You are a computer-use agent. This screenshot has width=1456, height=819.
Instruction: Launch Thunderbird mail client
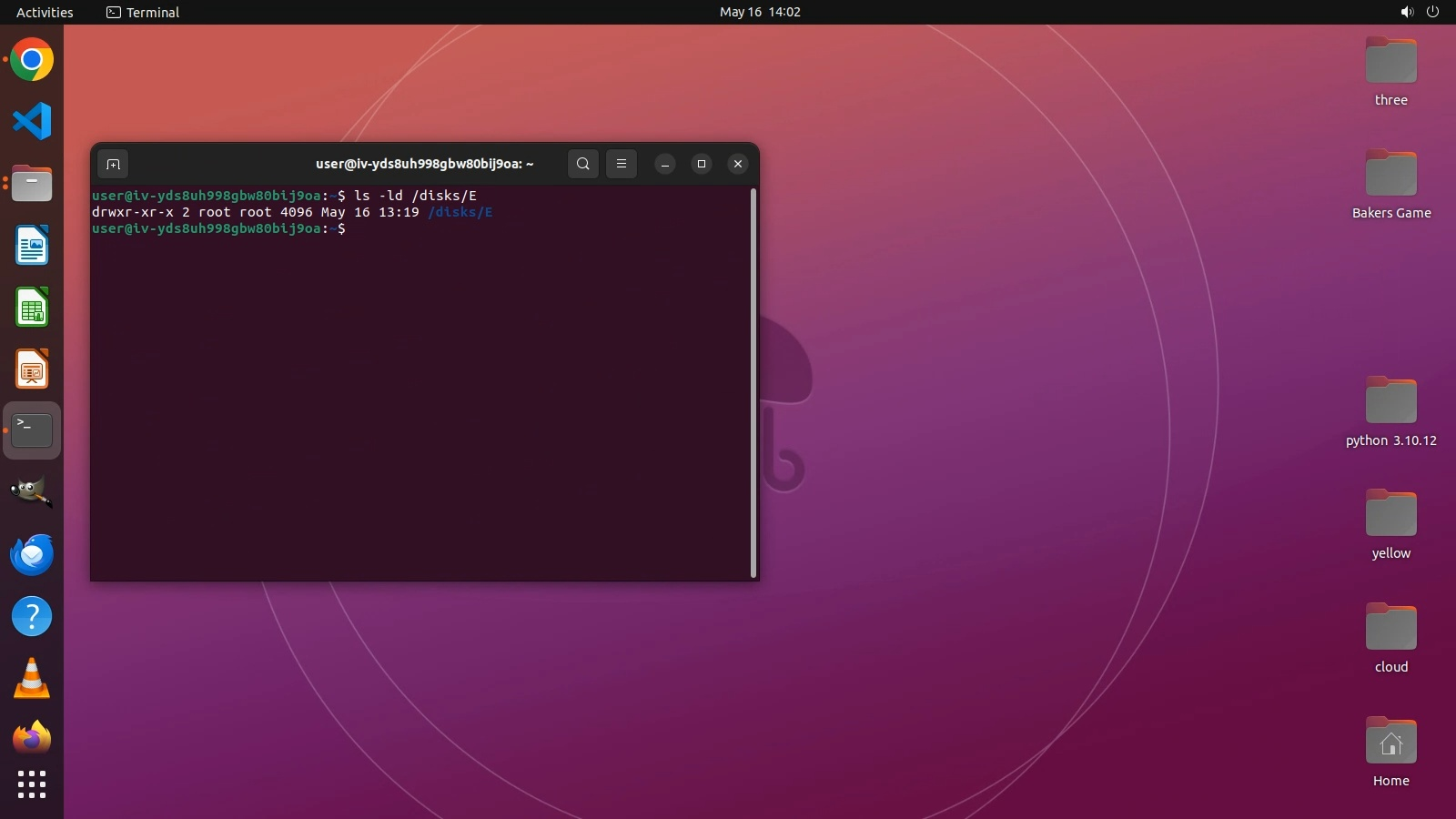coord(32,554)
